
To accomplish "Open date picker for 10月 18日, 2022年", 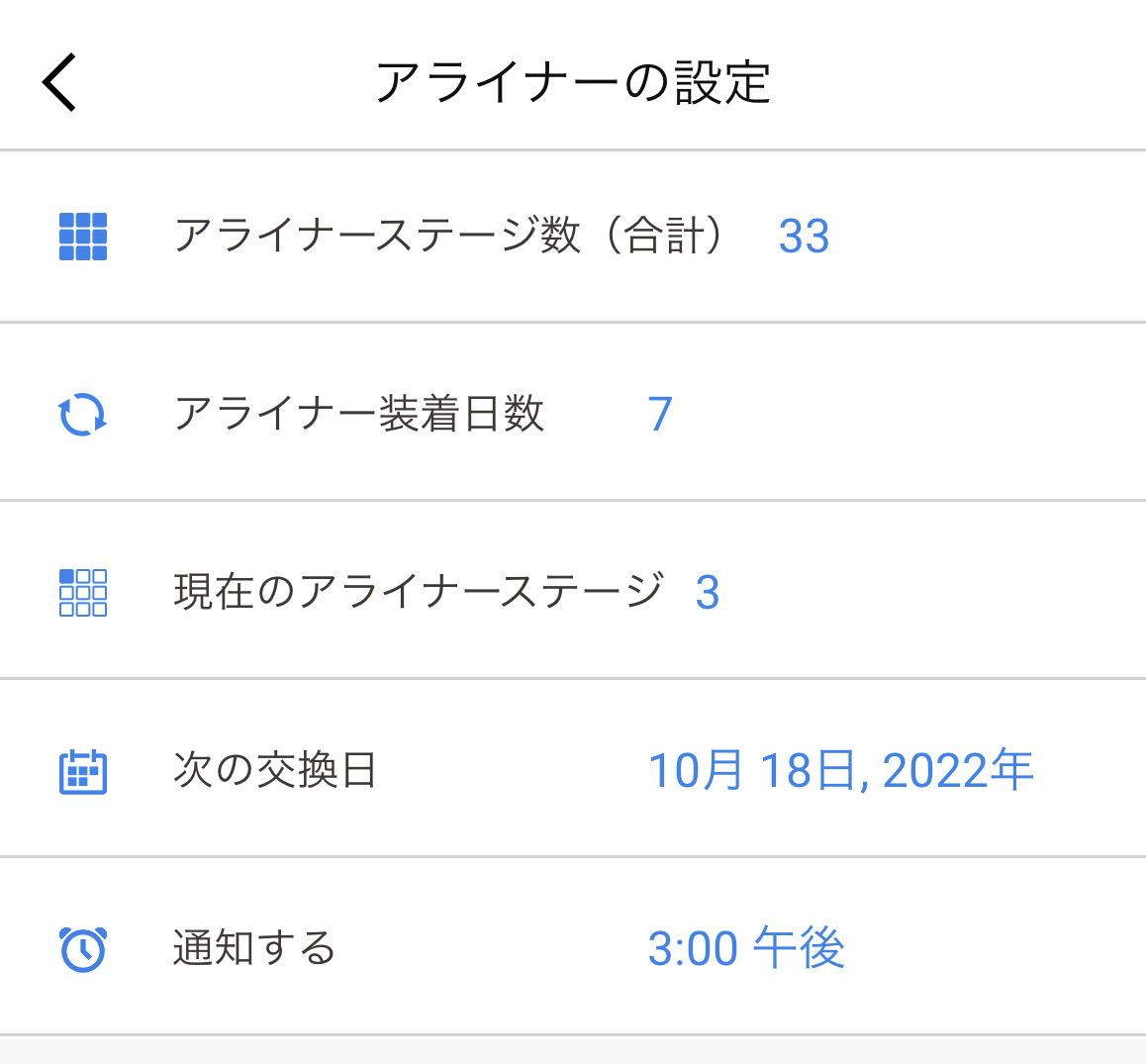I will (841, 770).
